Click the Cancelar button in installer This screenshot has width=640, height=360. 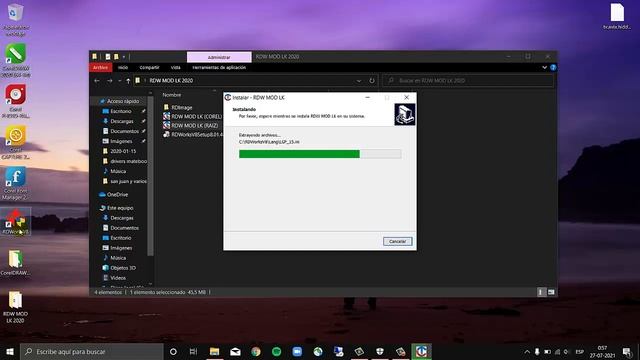tap(398, 241)
